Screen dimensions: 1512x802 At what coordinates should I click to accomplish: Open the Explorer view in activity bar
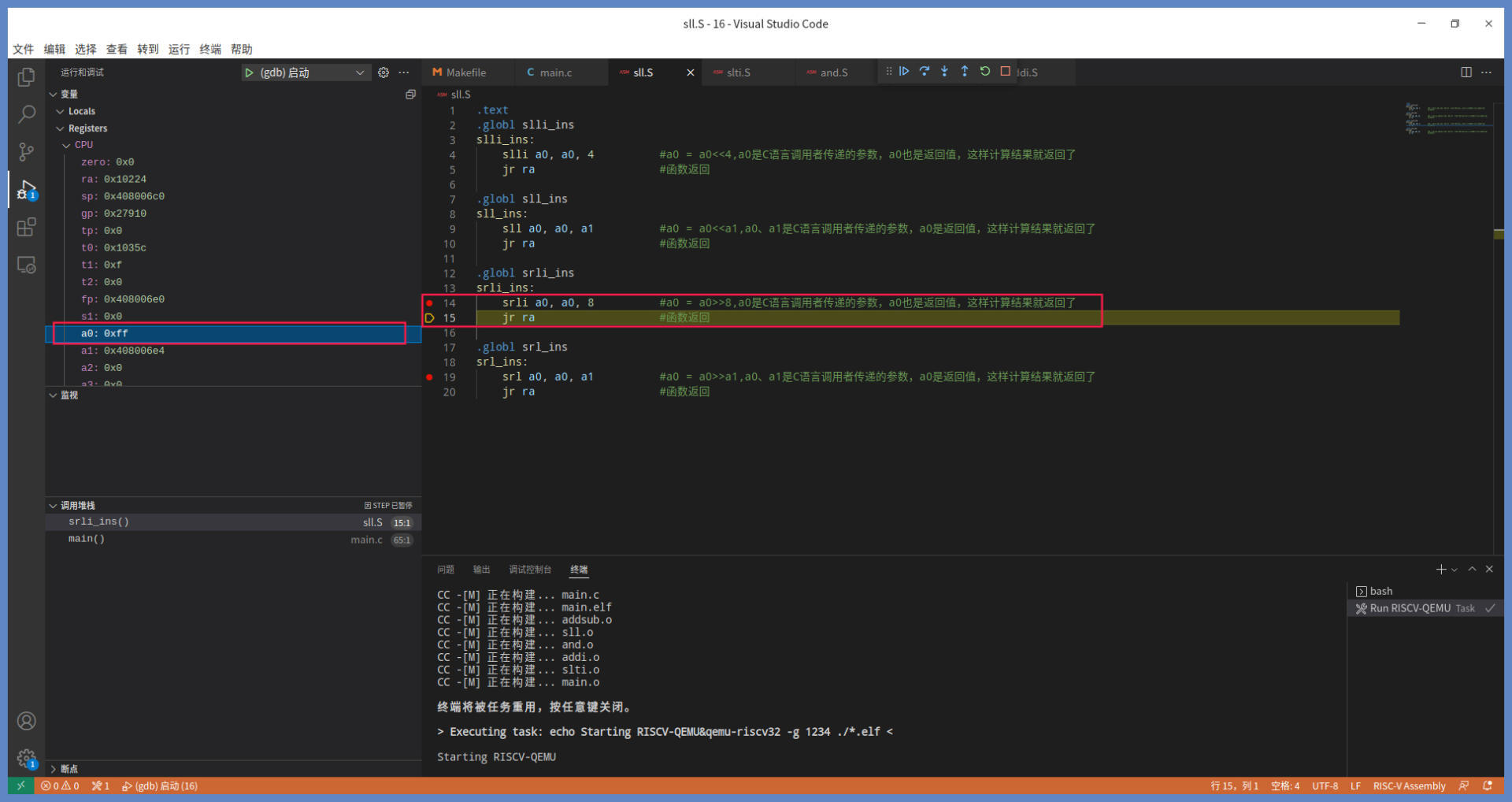tap(26, 77)
